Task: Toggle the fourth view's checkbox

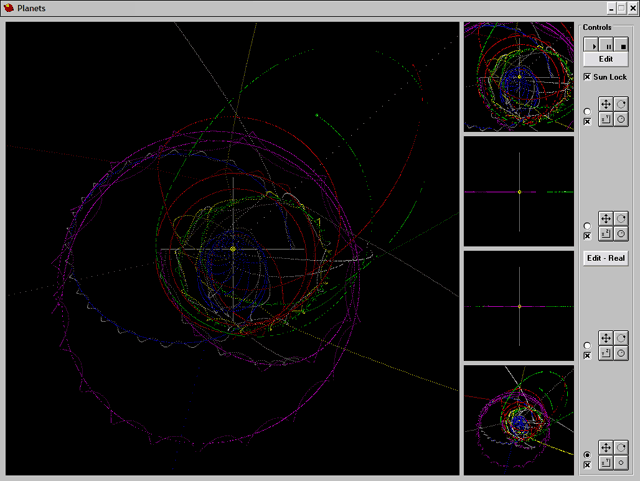Action: click(x=587, y=465)
